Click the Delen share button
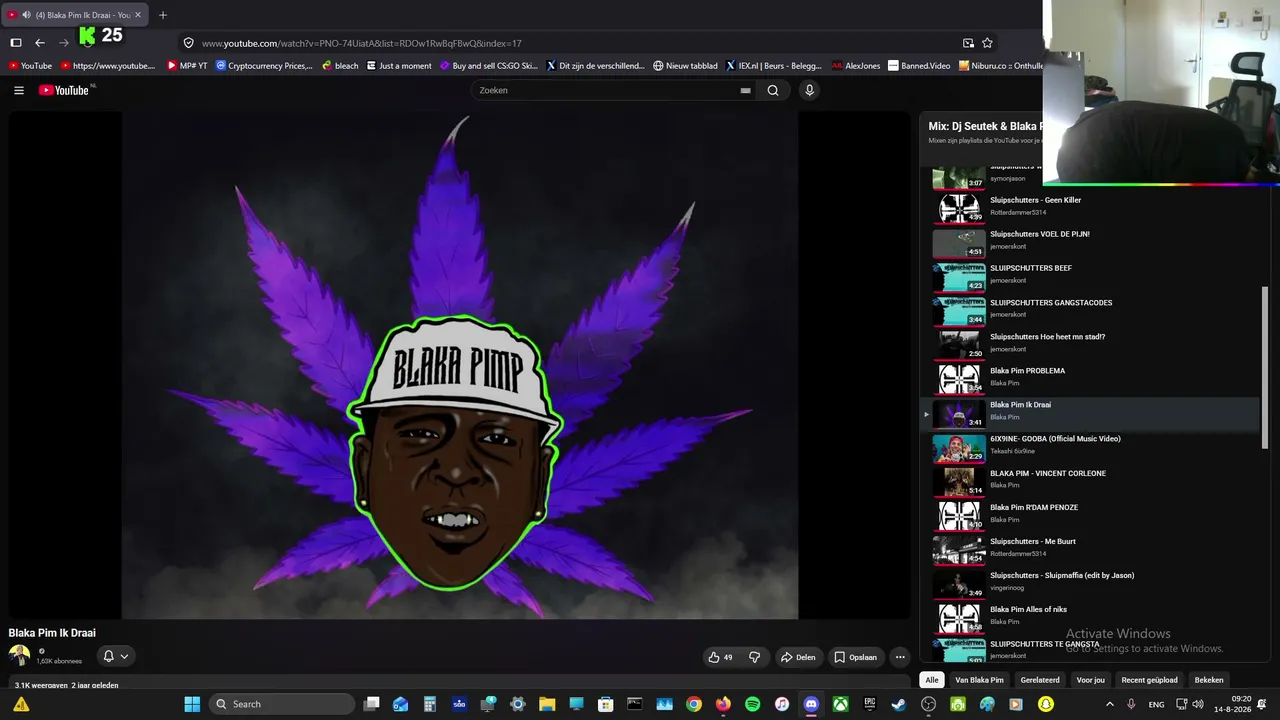This screenshot has height=720, width=1280. coord(798,657)
